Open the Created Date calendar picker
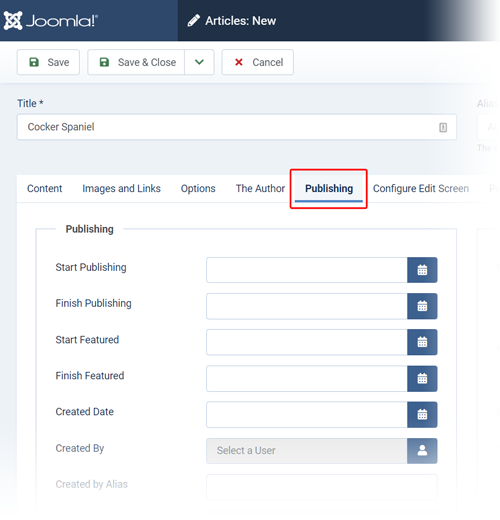Screen dimensions: 500x520 click(x=422, y=415)
